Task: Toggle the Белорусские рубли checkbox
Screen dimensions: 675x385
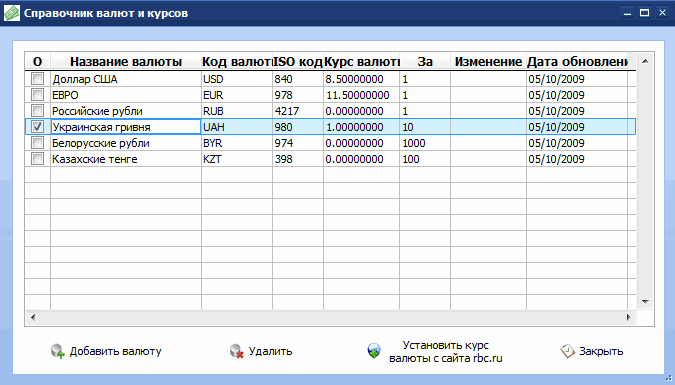Action: (x=37, y=143)
